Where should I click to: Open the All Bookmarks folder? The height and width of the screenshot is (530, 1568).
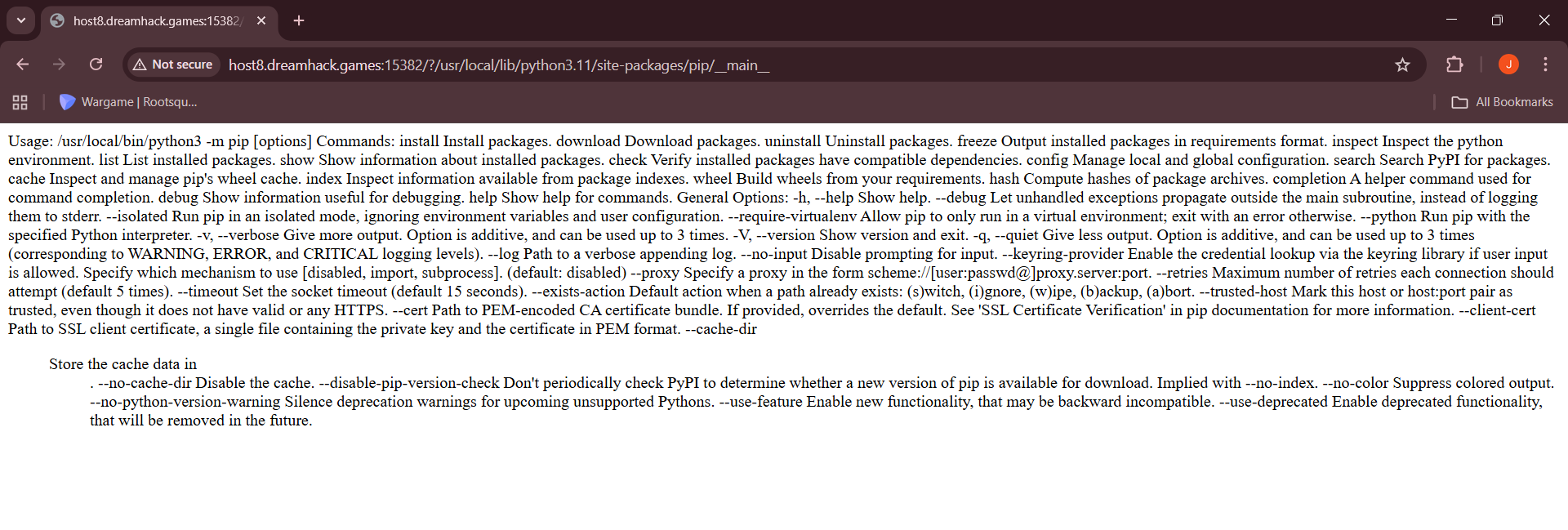(x=1503, y=102)
